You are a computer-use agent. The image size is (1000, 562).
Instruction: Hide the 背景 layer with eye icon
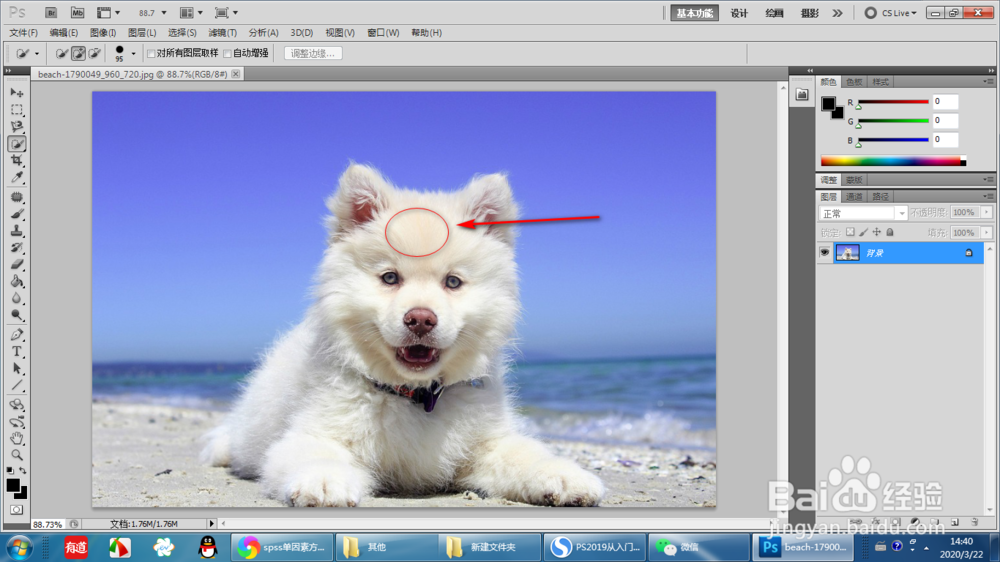click(x=825, y=253)
